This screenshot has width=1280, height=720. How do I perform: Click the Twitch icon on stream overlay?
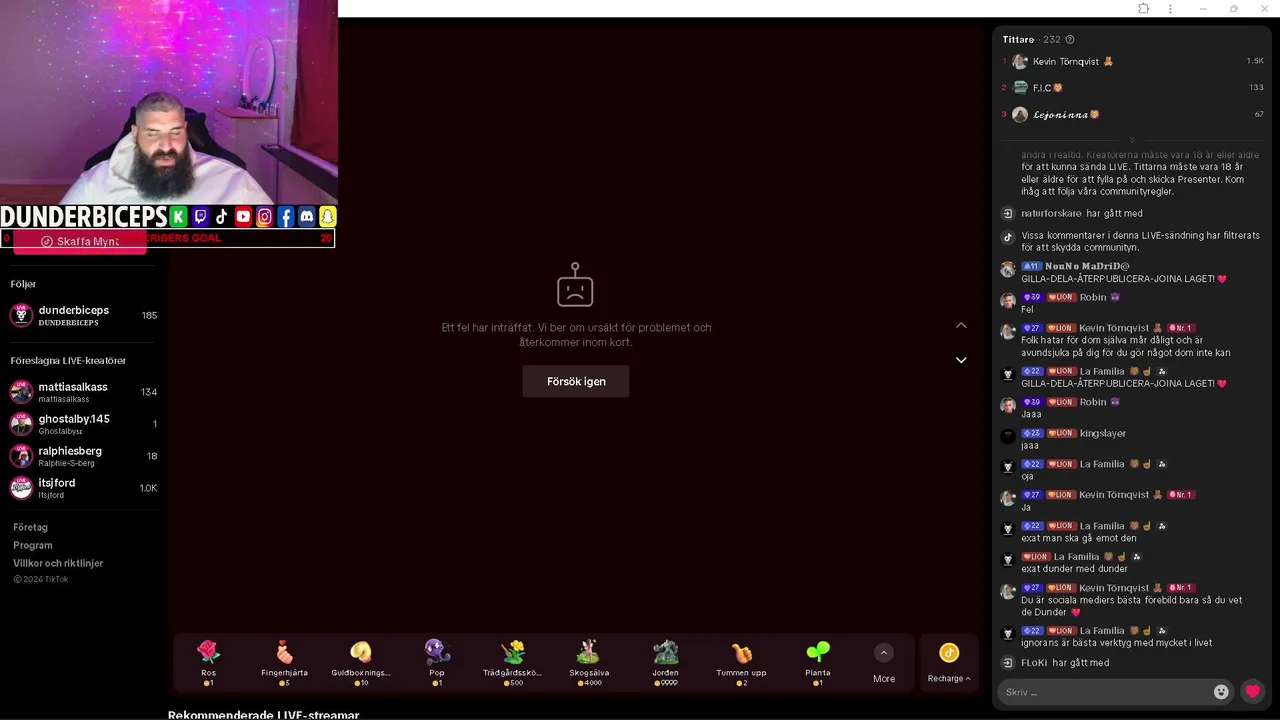200,217
